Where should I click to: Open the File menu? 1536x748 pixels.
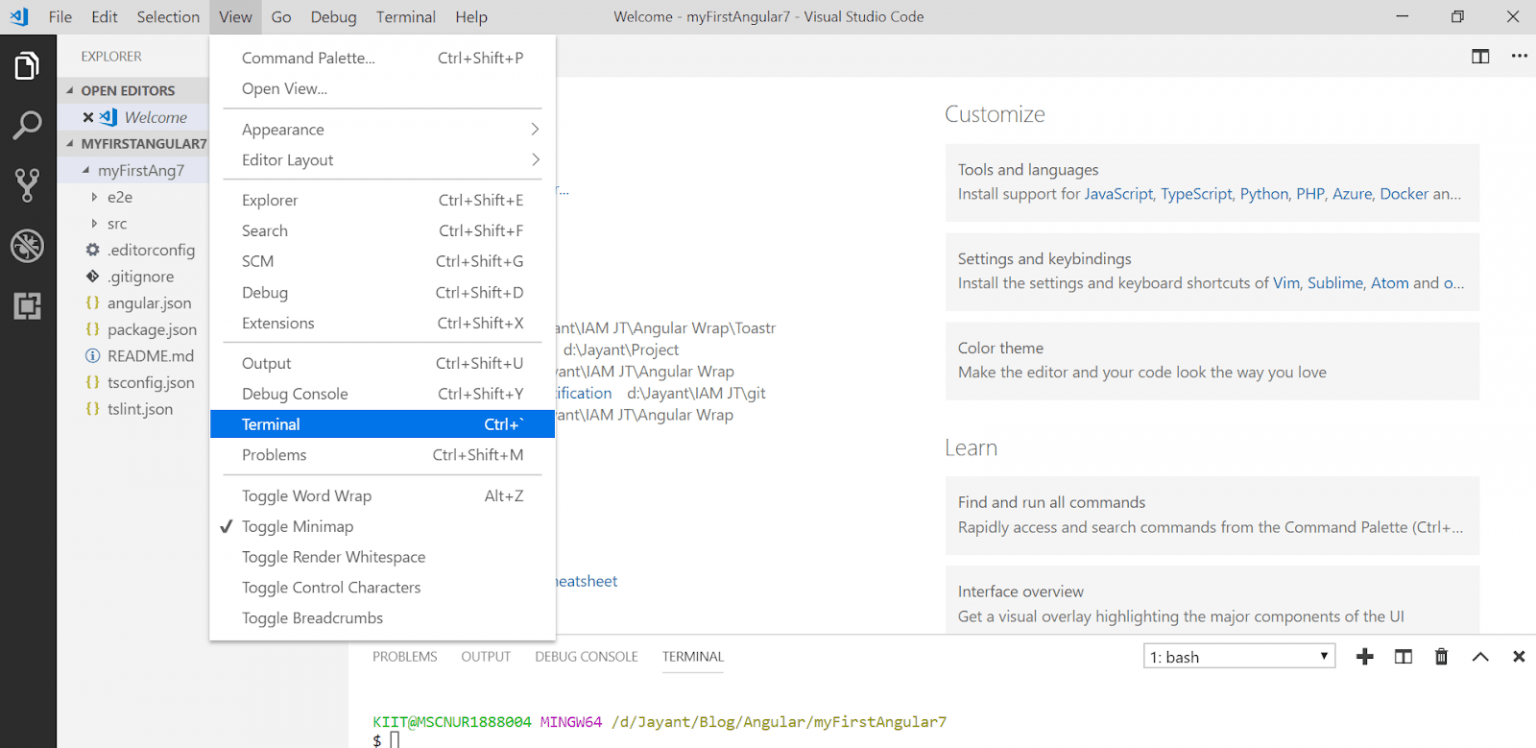pyautogui.click(x=60, y=17)
